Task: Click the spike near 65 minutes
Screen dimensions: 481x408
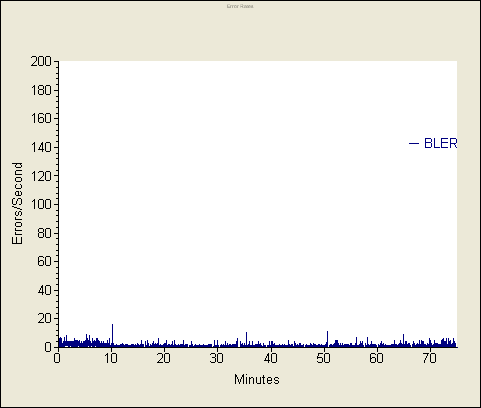Action: click(403, 340)
